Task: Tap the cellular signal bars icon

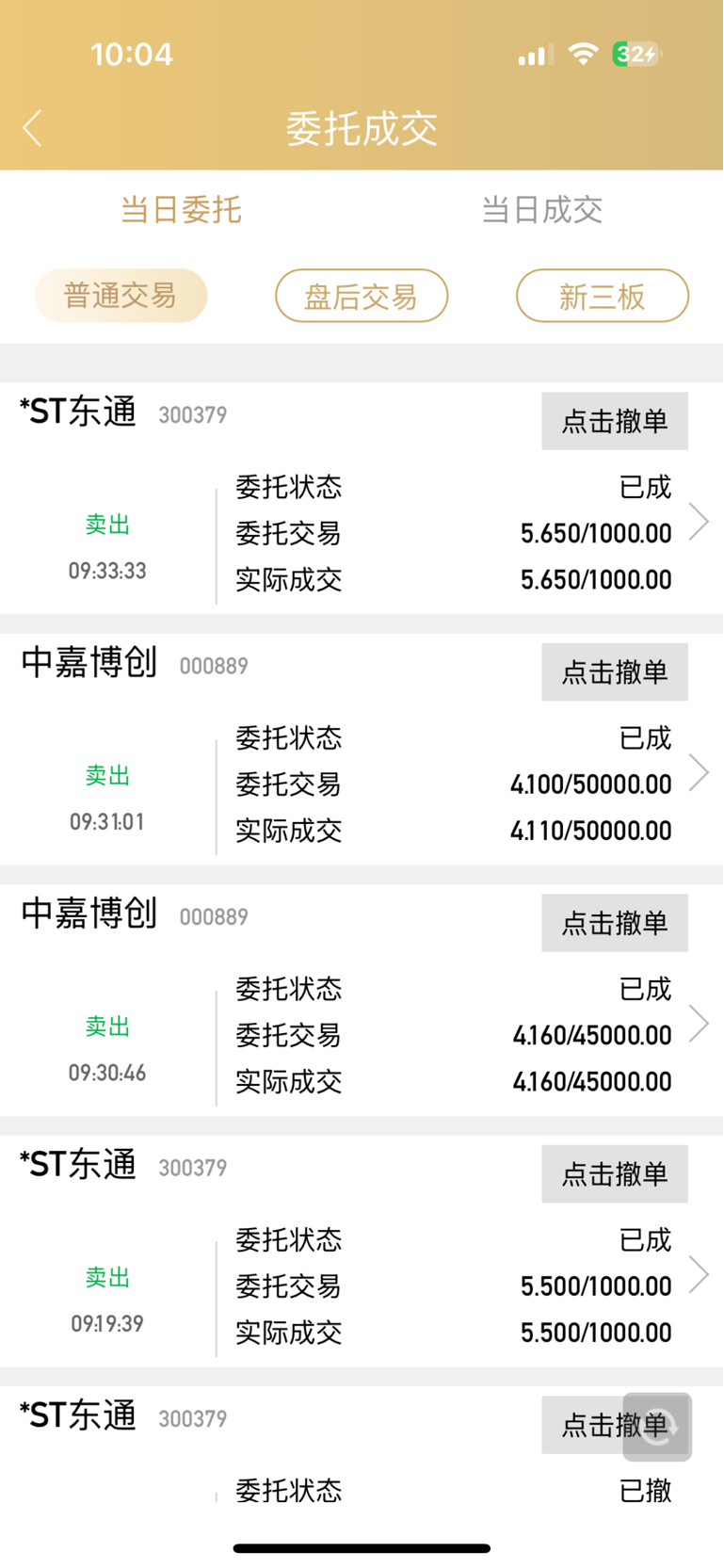Action: [x=535, y=55]
